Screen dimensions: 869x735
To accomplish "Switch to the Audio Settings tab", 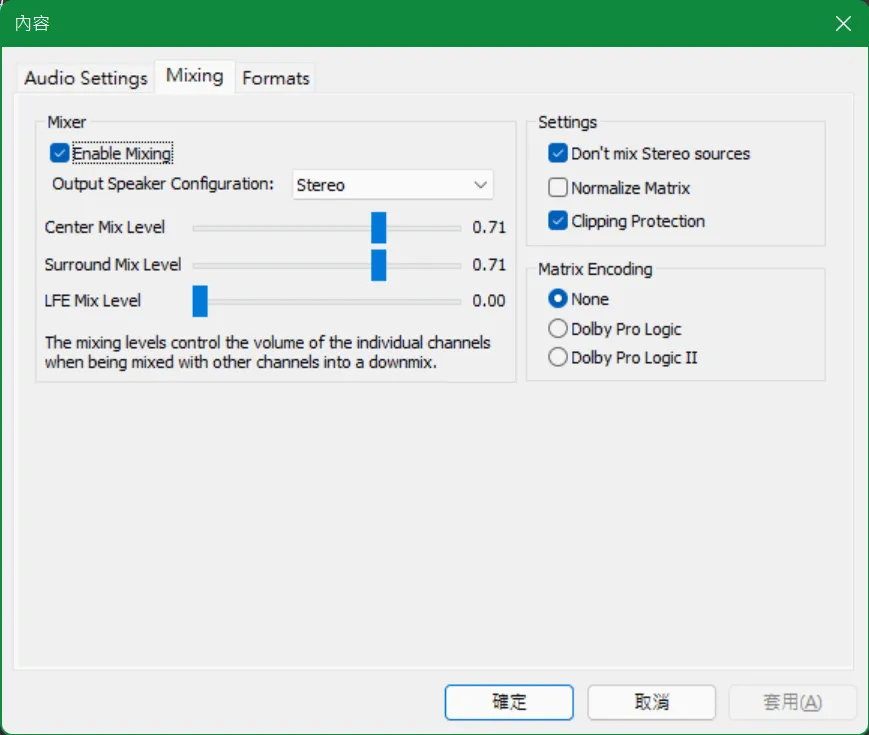I will click(x=85, y=78).
